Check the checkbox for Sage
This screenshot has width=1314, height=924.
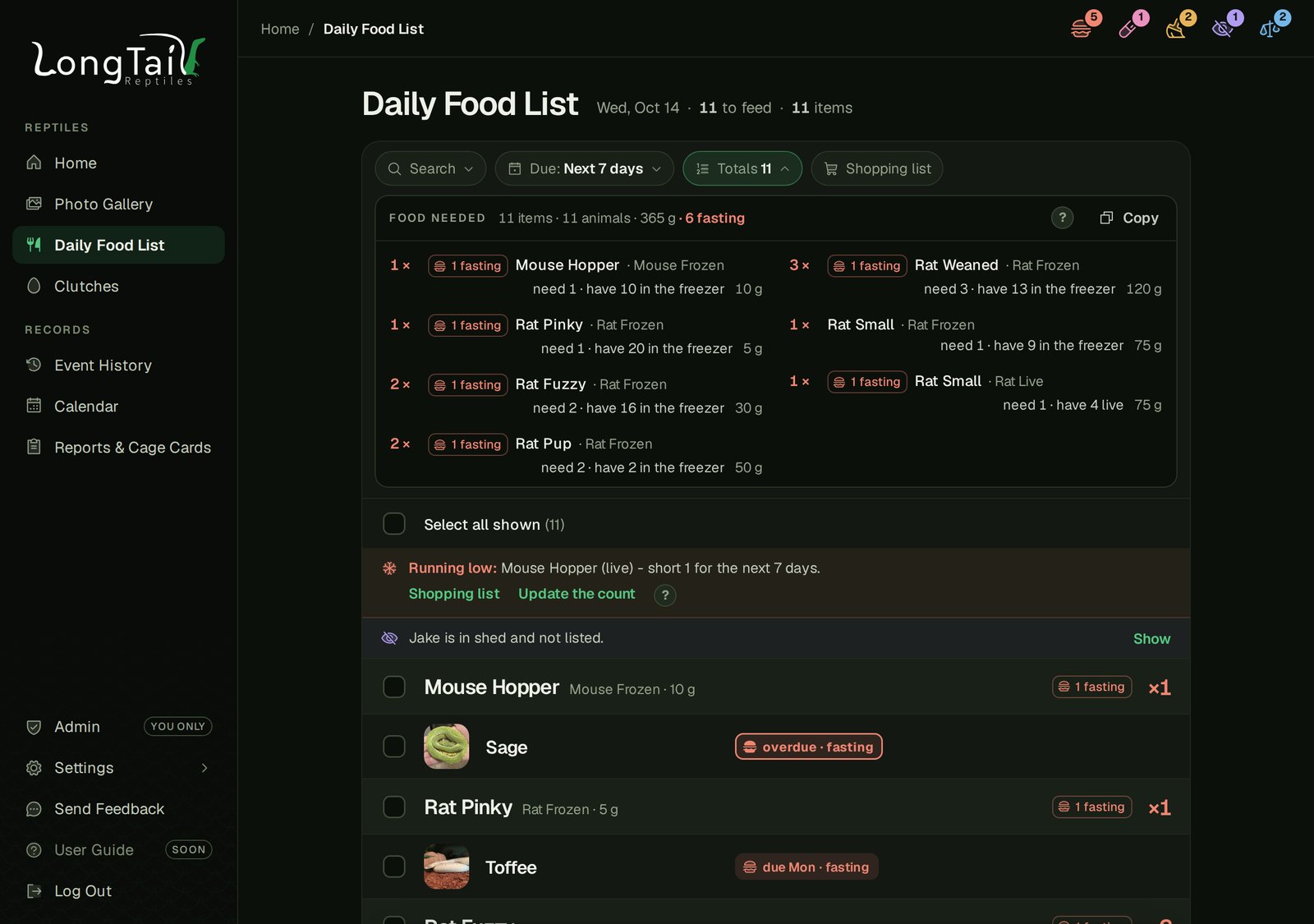394,747
